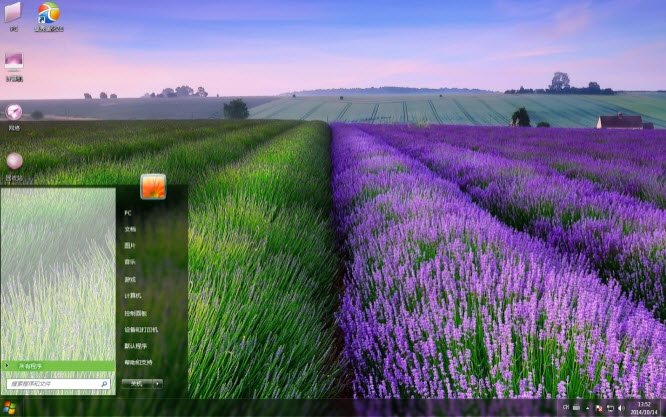Open the PC folder desktop icon
The image size is (666, 417).
(x=13, y=14)
